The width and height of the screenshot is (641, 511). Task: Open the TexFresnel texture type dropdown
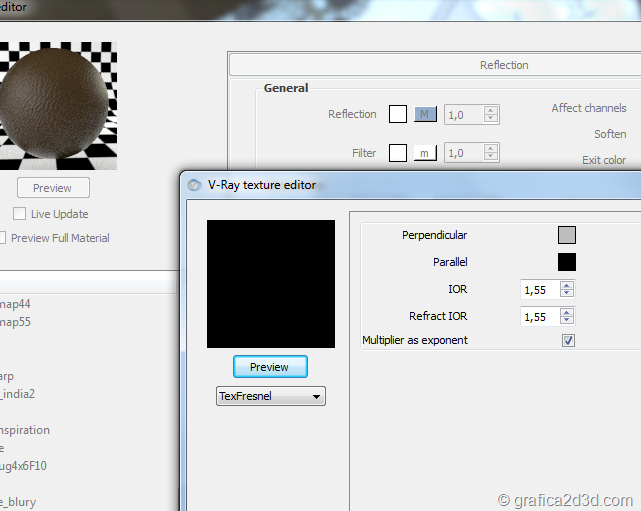(x=271, y=397)
